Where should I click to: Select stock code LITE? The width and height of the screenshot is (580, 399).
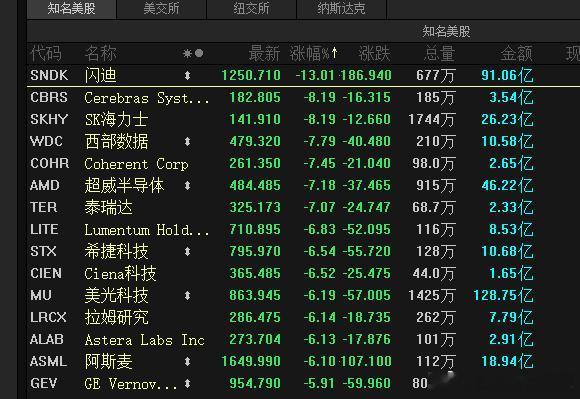[x=44, y=230]
